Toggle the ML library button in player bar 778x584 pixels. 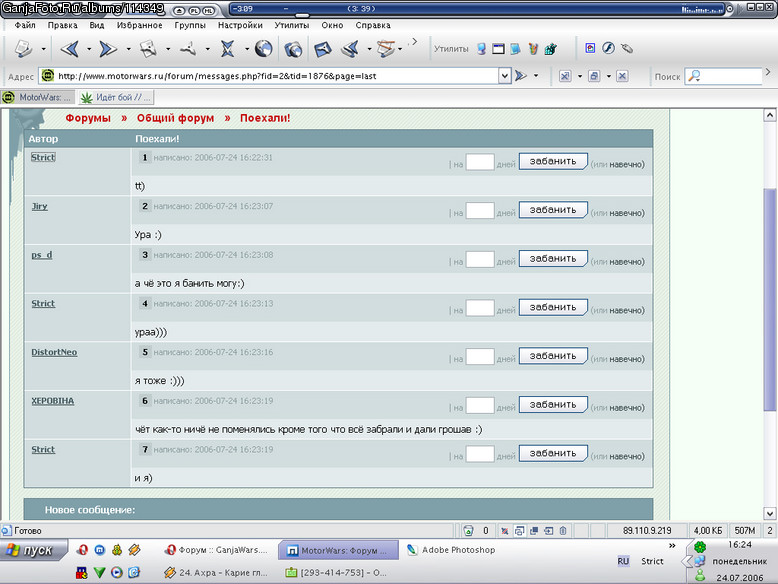[x=209, y=10]
